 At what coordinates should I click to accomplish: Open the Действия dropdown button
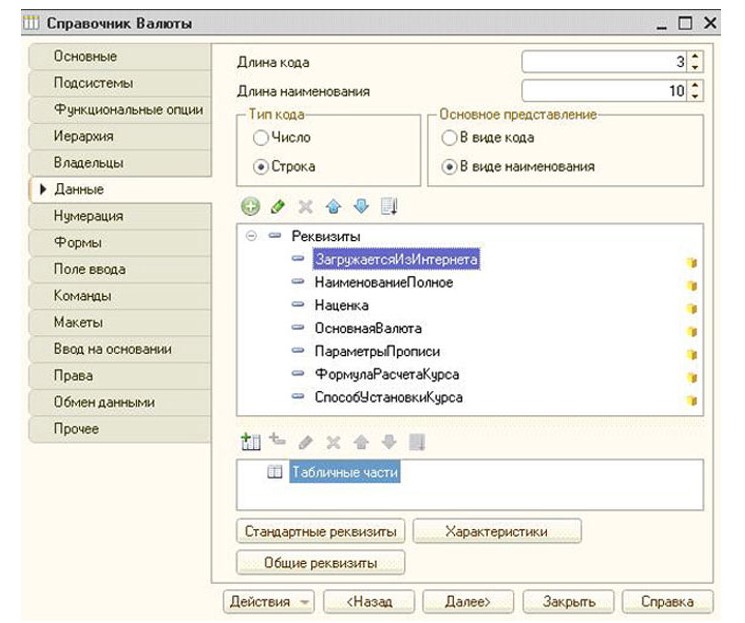[270, 602]
